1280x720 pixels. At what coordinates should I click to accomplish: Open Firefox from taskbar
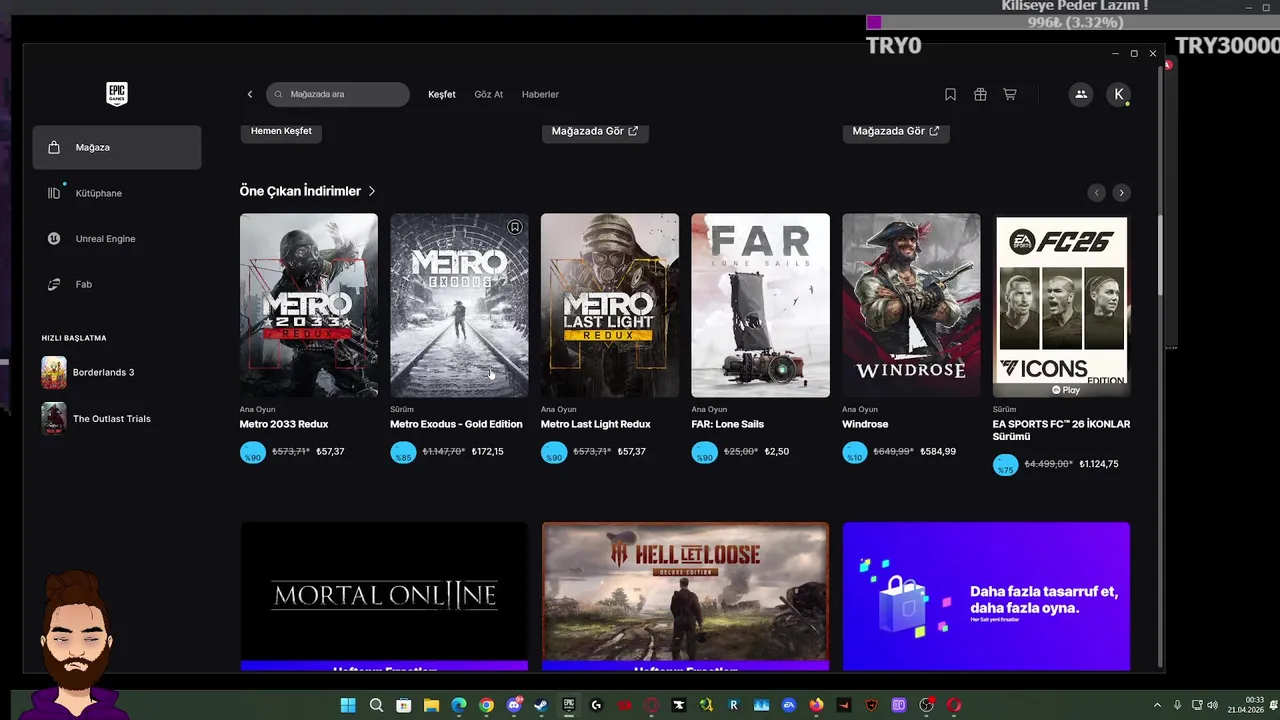click(816, 705)
